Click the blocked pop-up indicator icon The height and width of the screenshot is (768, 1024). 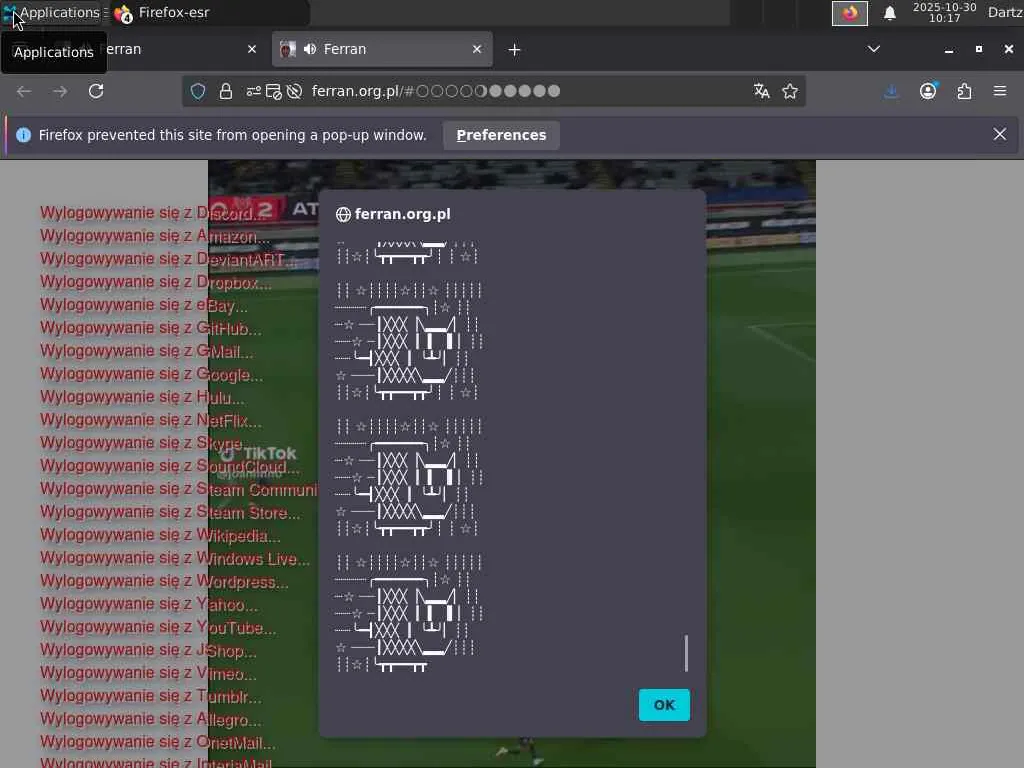pos(274,91)
